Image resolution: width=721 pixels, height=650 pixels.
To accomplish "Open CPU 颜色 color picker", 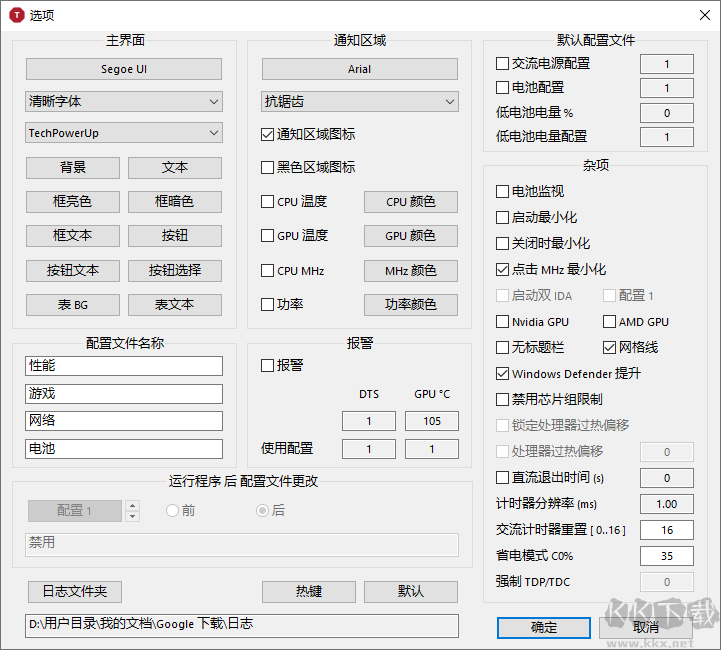I will pos(411,202).
